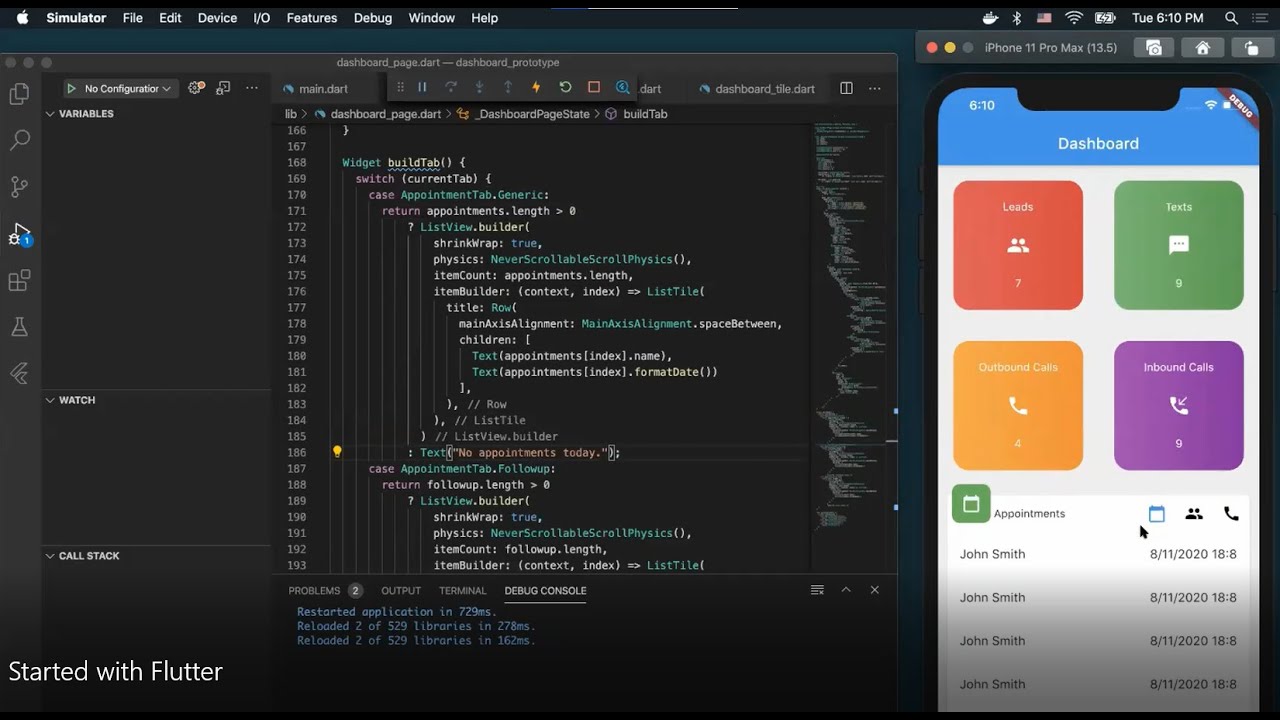This screenshot has width=1280, height=720.
Task: Open the Features menu in the menu bar
Action: coord(311,18)
